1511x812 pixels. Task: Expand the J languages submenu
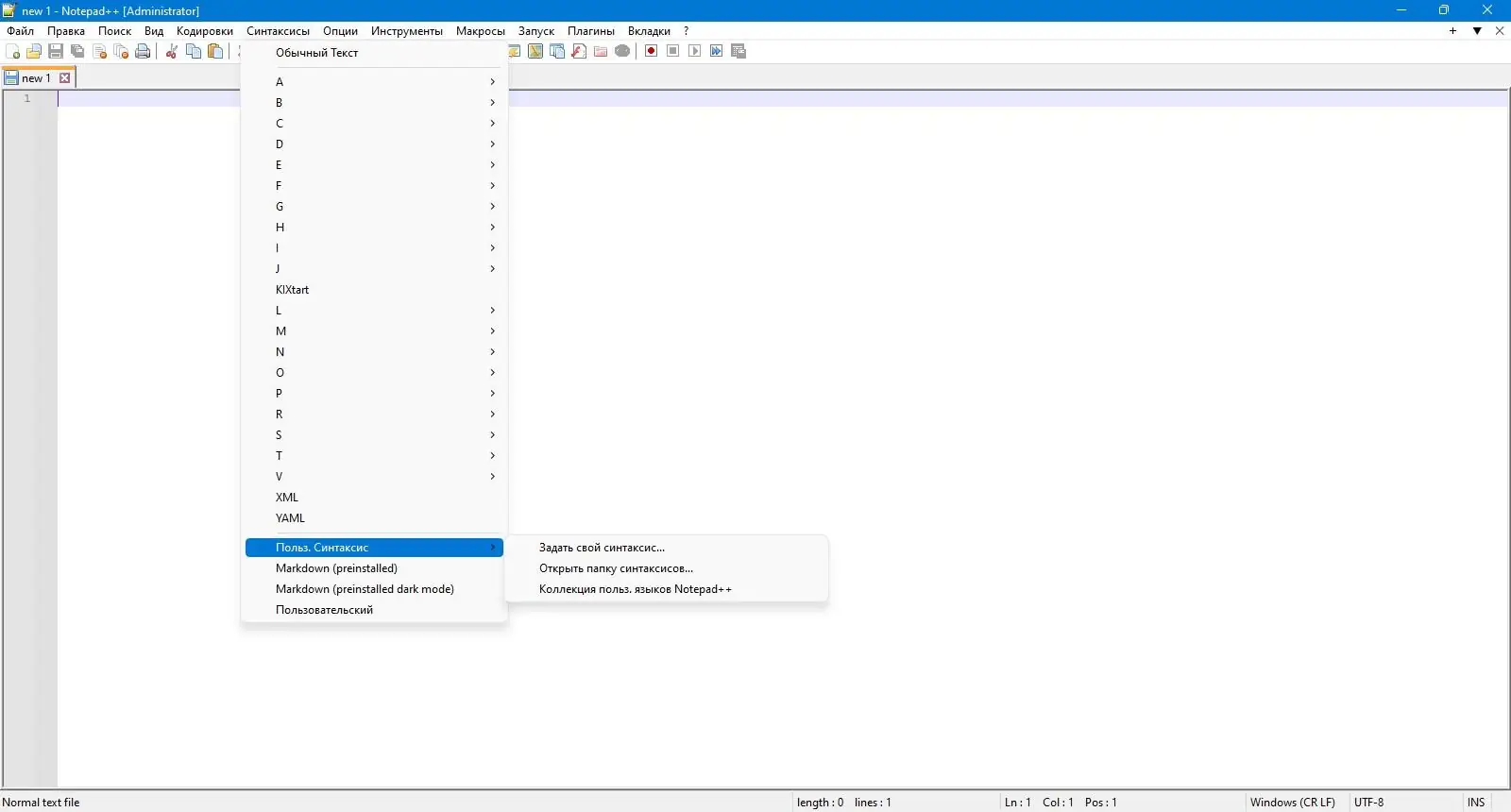pyautogui.click(x=374, y=269)
